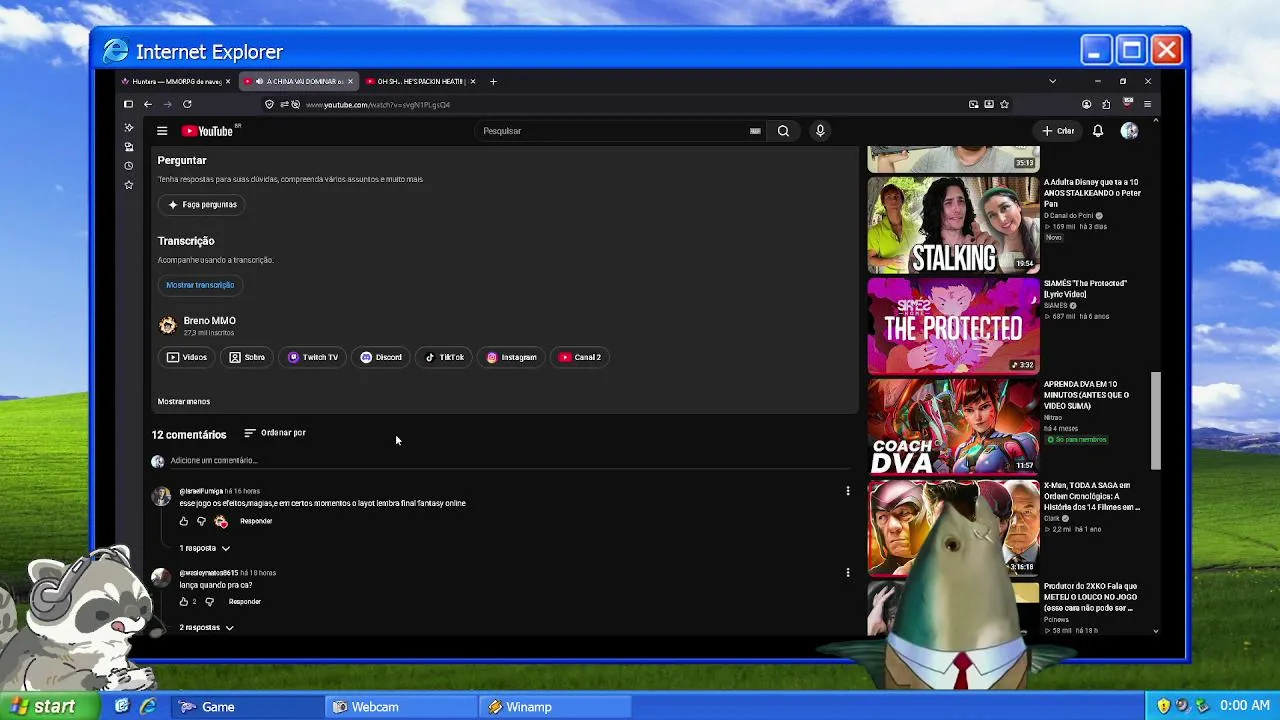Open the Discord channel link

pos(381,357)
